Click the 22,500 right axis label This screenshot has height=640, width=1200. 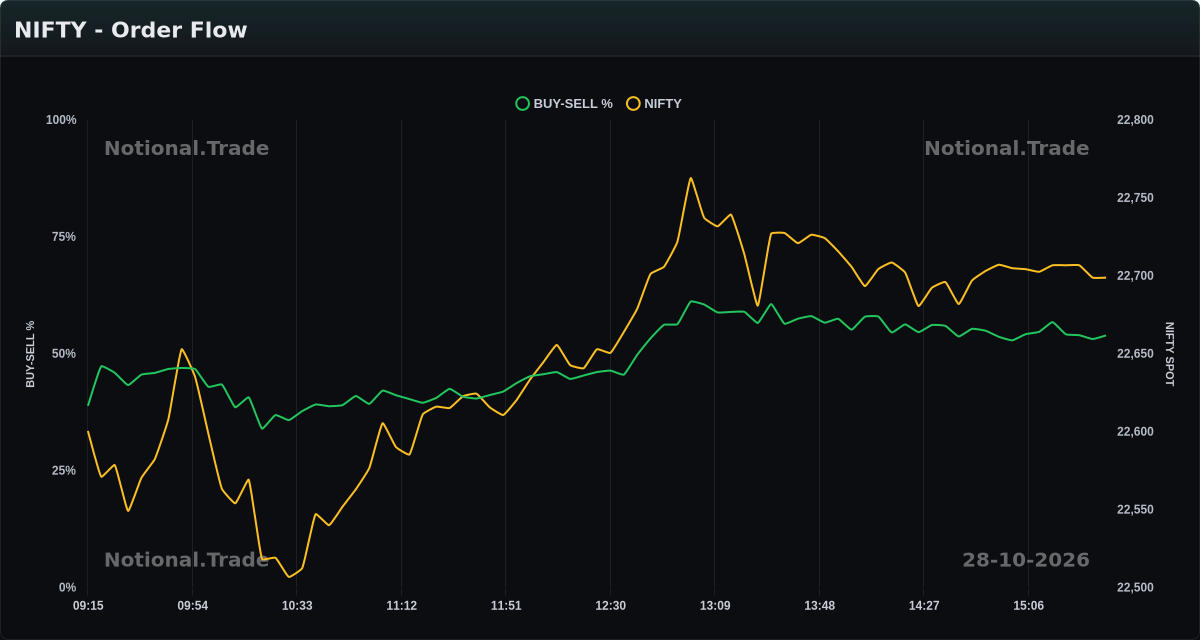[1135, 588]
